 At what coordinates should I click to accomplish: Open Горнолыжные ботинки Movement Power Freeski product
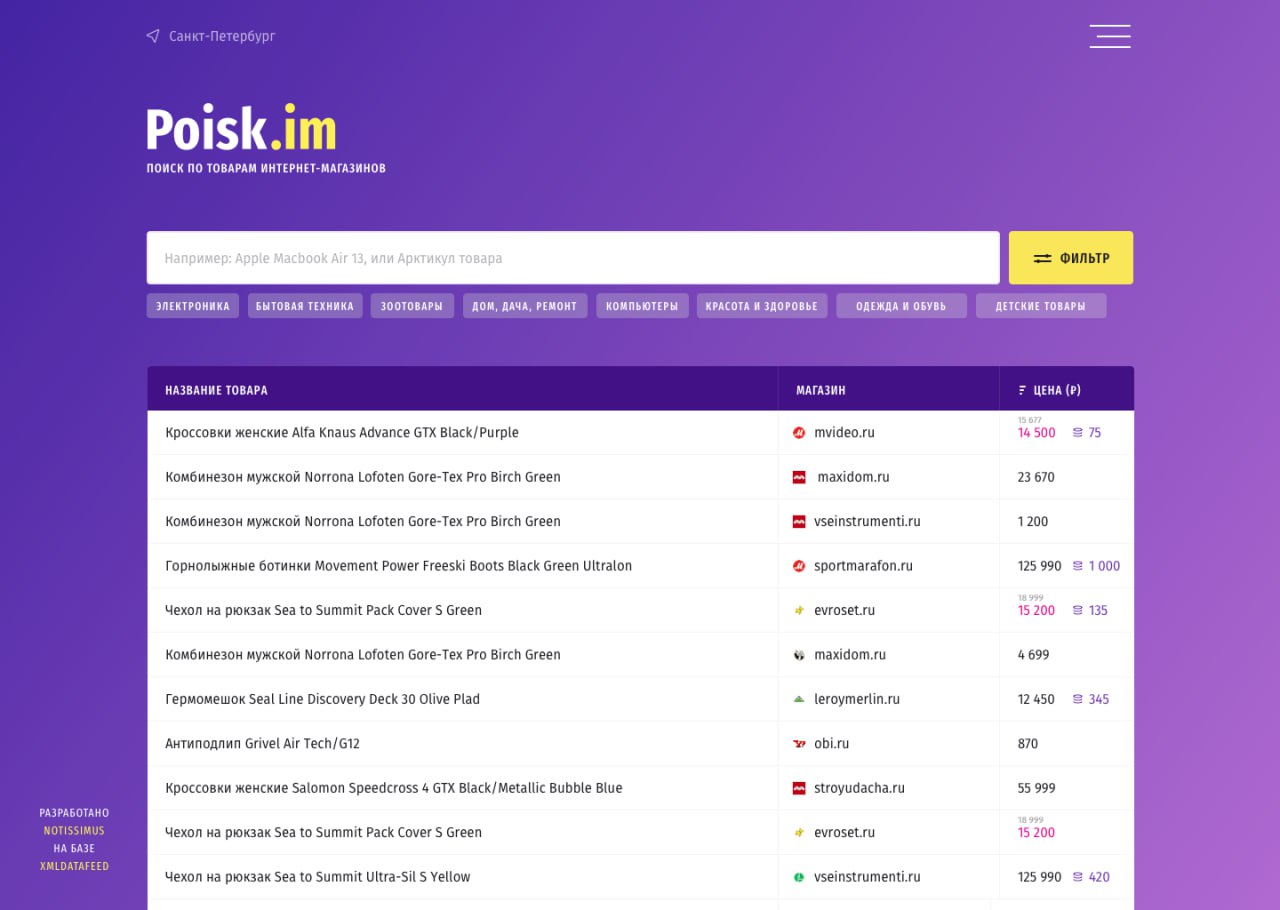(398, 566)
